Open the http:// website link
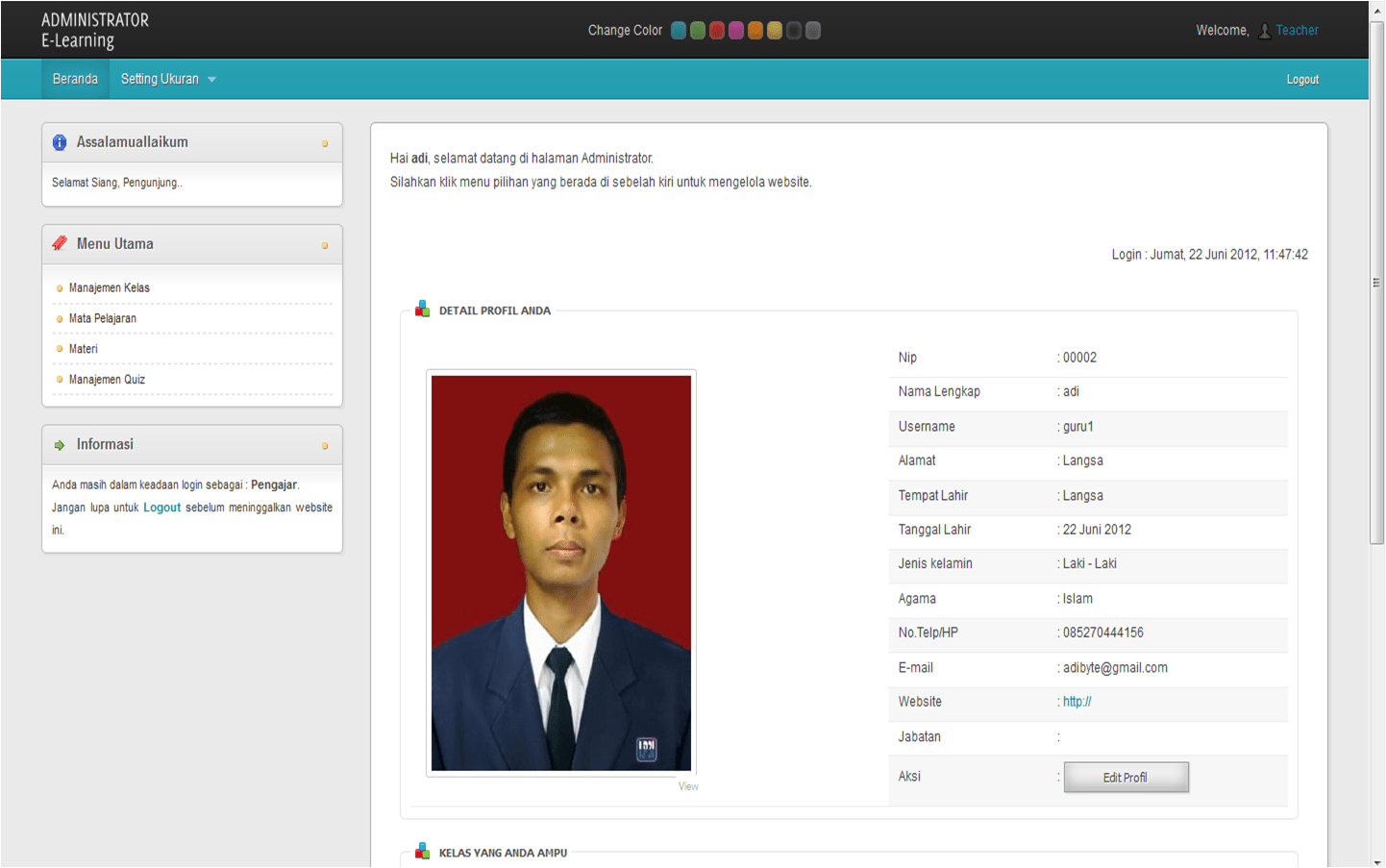This screenshot has height=868, width=1386. tap(1077, 702)
